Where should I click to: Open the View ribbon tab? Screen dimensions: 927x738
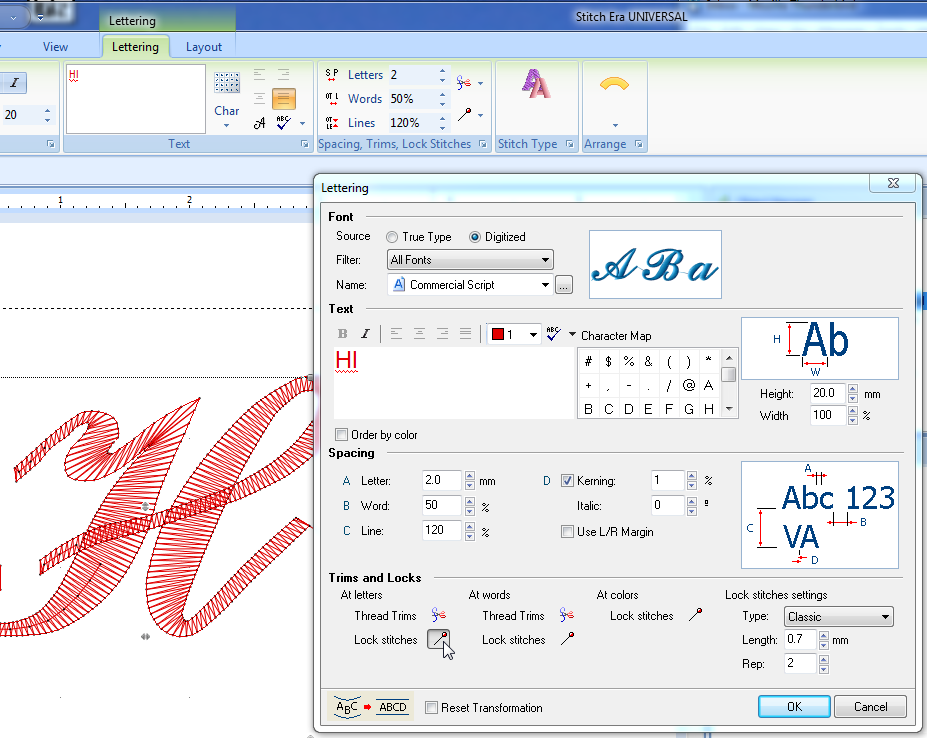tap(56, 47)
